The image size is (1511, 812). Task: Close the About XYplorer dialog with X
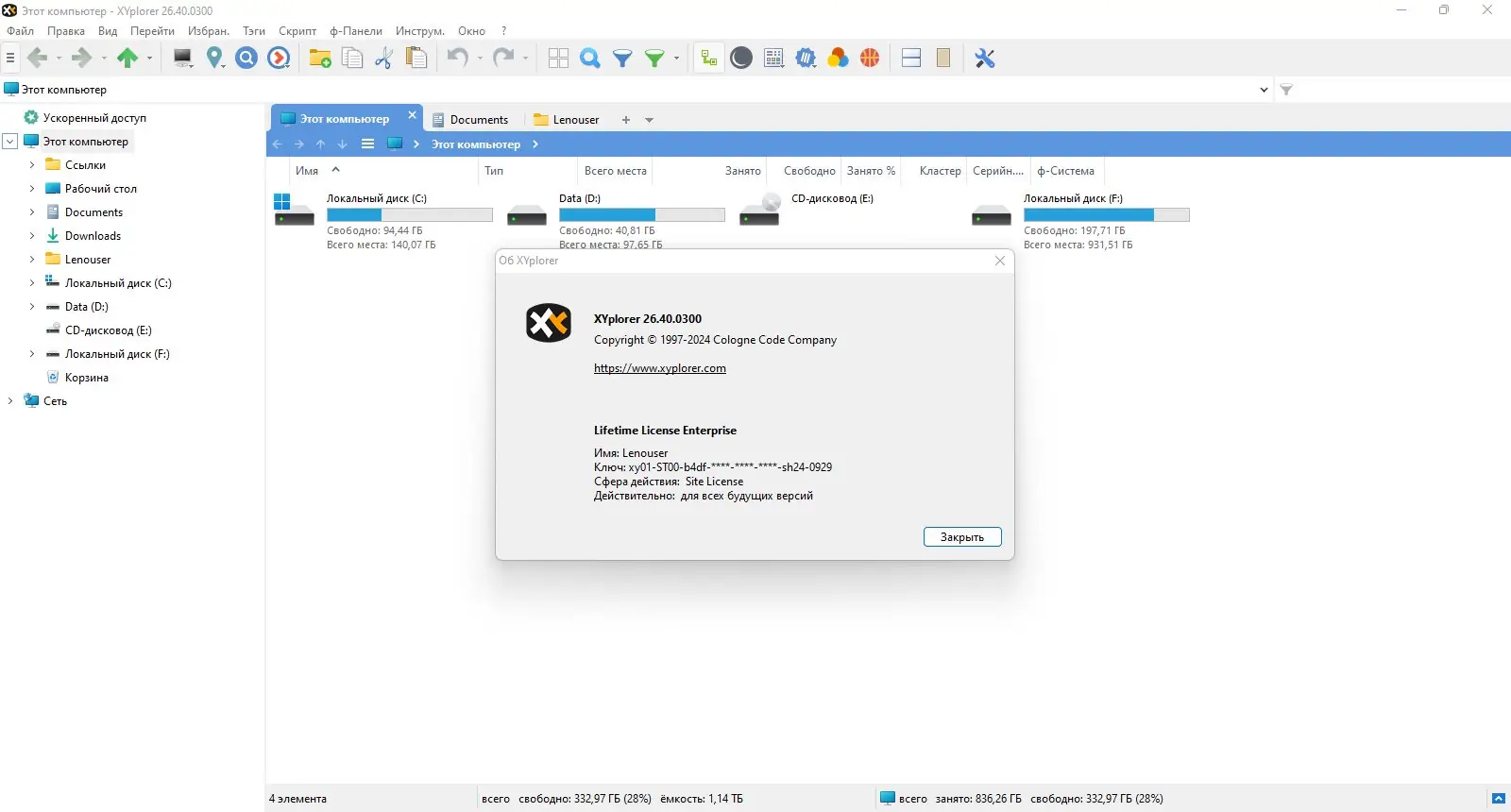tap(1000, 261)
